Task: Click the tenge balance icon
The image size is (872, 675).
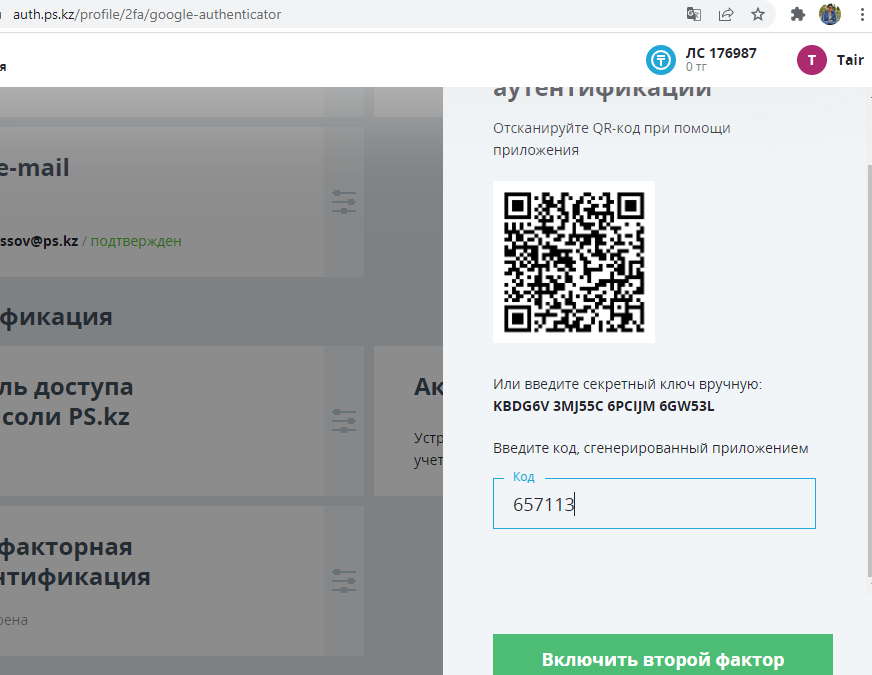Action: [661, 59]
